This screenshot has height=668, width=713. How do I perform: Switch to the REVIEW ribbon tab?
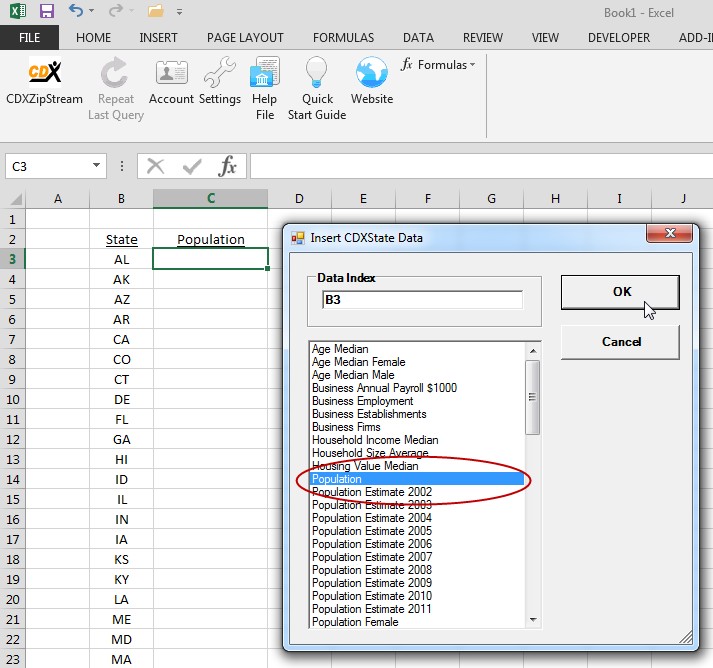coord(483,38)
